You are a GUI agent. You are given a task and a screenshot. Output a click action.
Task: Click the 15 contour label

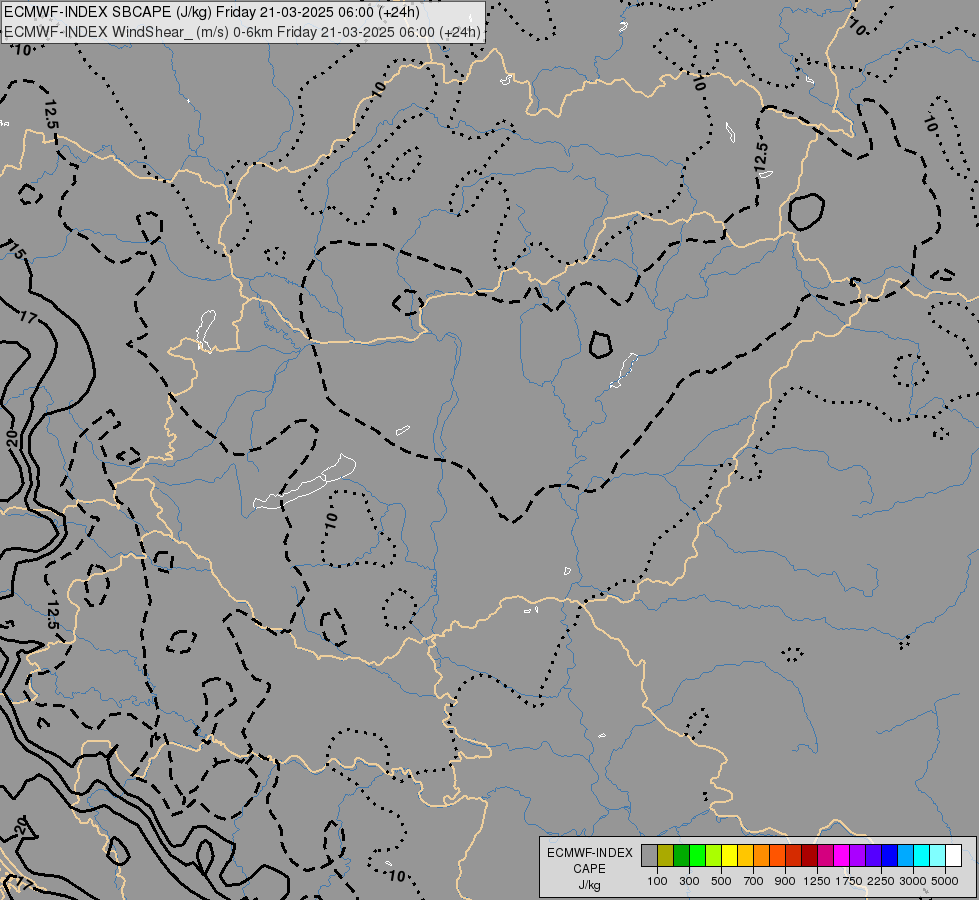click(17, 252)
